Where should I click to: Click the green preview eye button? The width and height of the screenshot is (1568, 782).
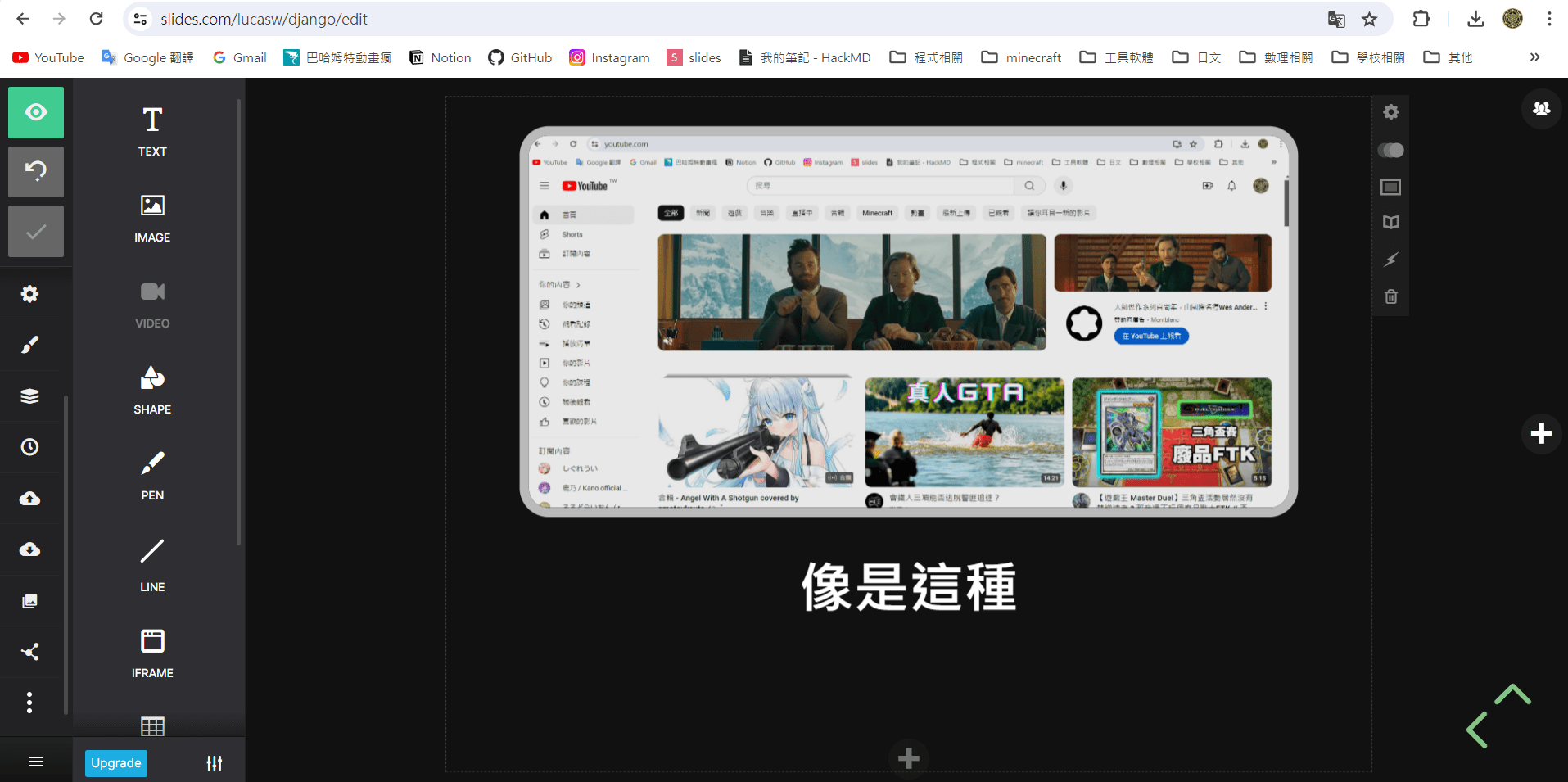click(x=36, y=112)
